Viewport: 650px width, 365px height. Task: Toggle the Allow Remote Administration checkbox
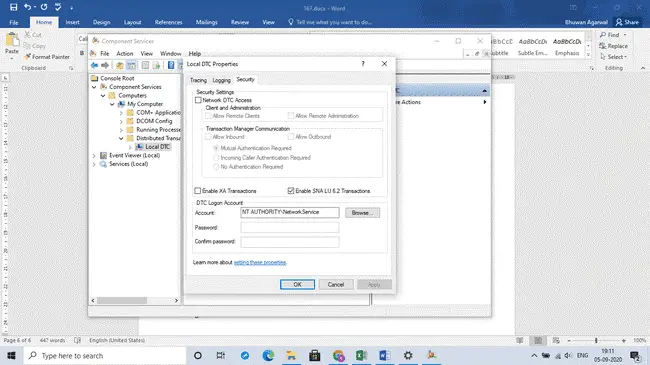click(x=291, y=116)
